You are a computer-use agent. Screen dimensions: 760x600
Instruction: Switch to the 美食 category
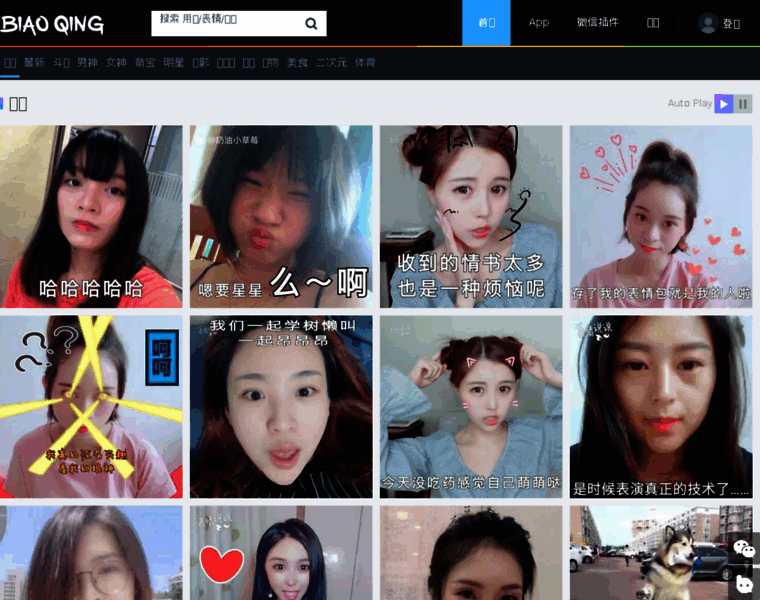coord(297,63)
